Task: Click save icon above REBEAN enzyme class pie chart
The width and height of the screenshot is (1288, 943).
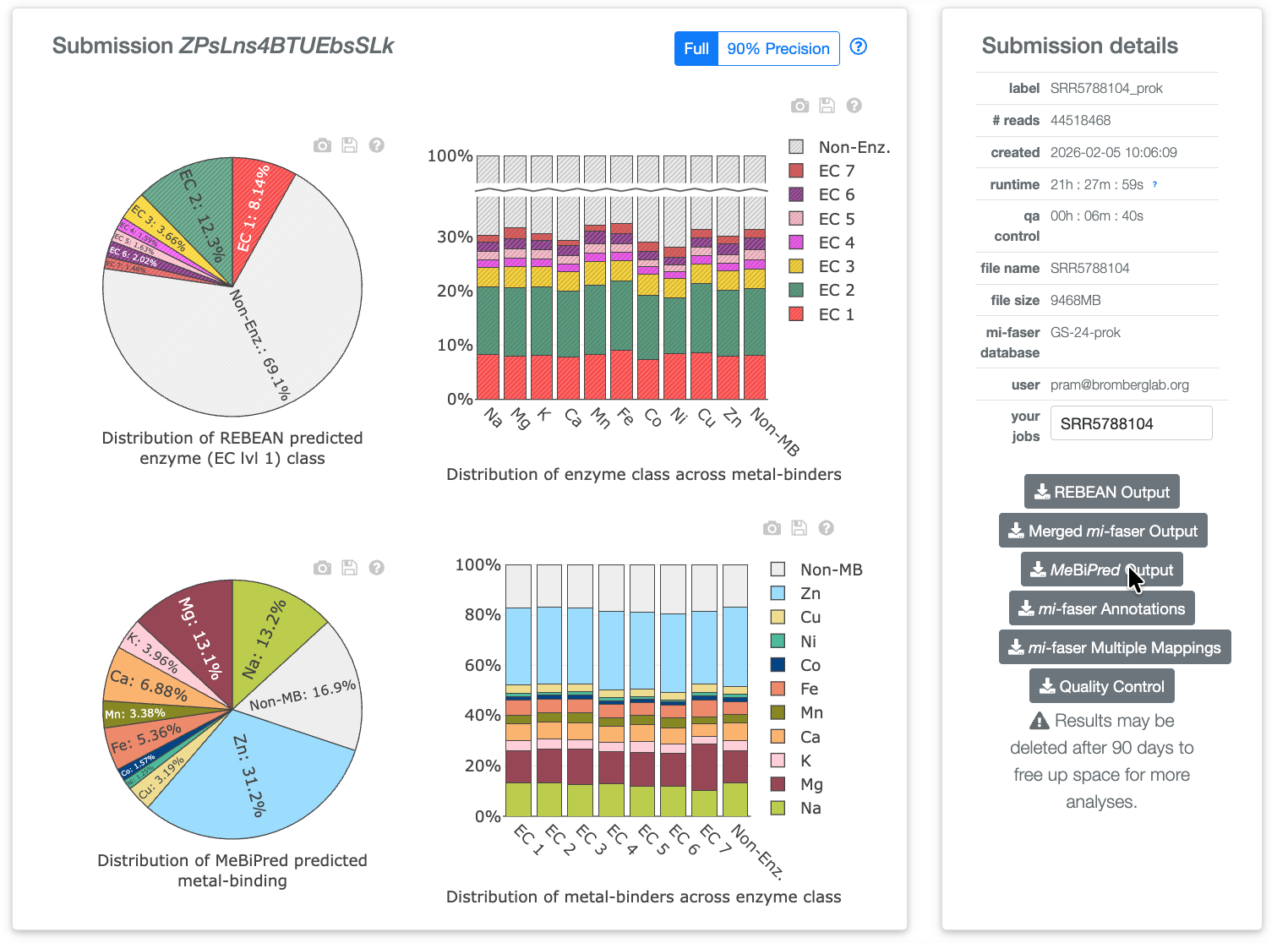Action: (349, 145)
